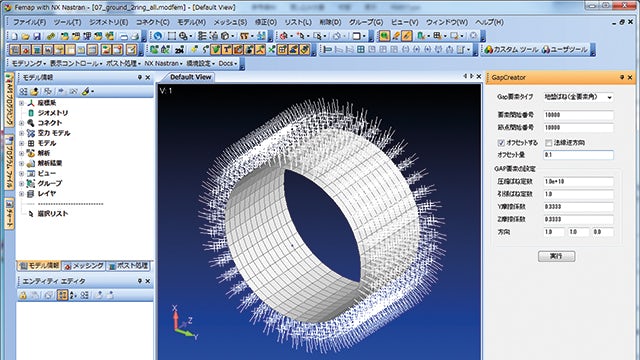Toggle the 法線逆方向 checkbox
Image resolution: width=640 pixels, height=360 pixels.
[549, 142]
